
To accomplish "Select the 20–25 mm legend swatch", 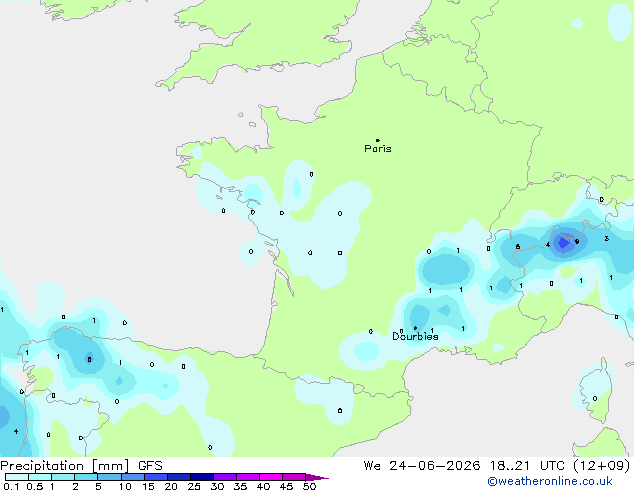I will (x=179, y=477).
